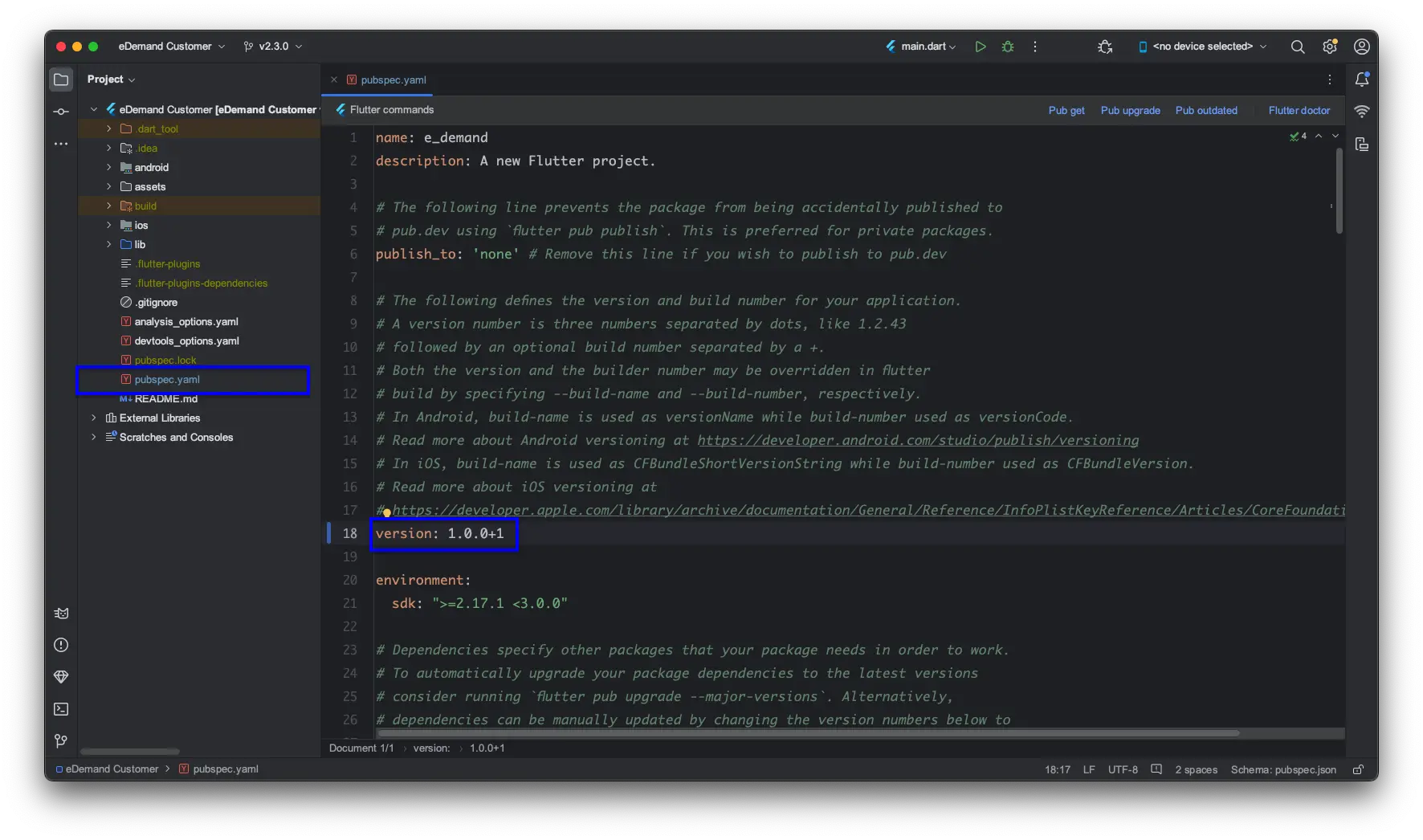Viewport: 1423px width, 840px height.
Task: Open the Problems tool window icon
Action: (x=61, y=645)
